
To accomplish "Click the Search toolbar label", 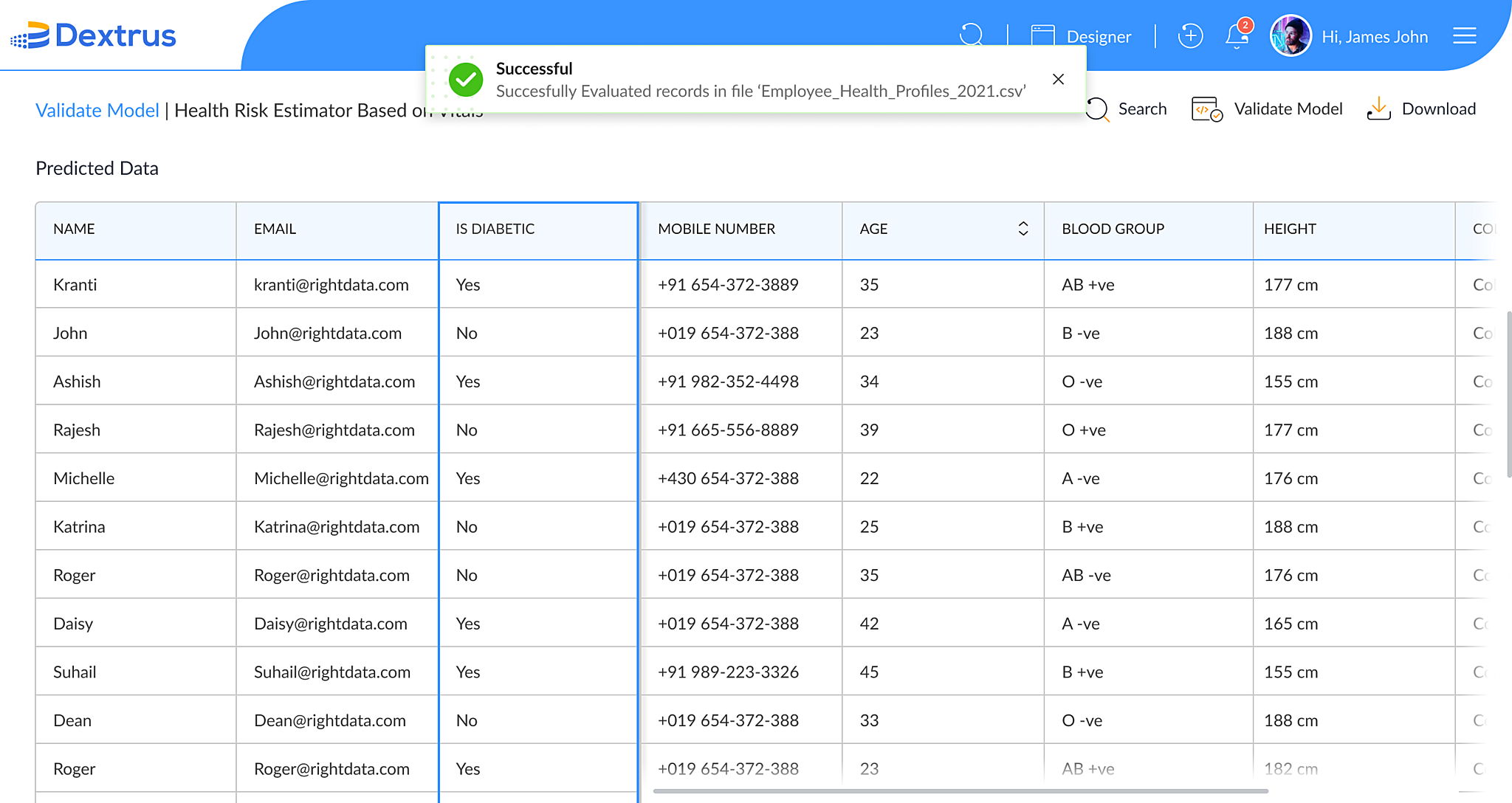I will (x=1143, y=108).
